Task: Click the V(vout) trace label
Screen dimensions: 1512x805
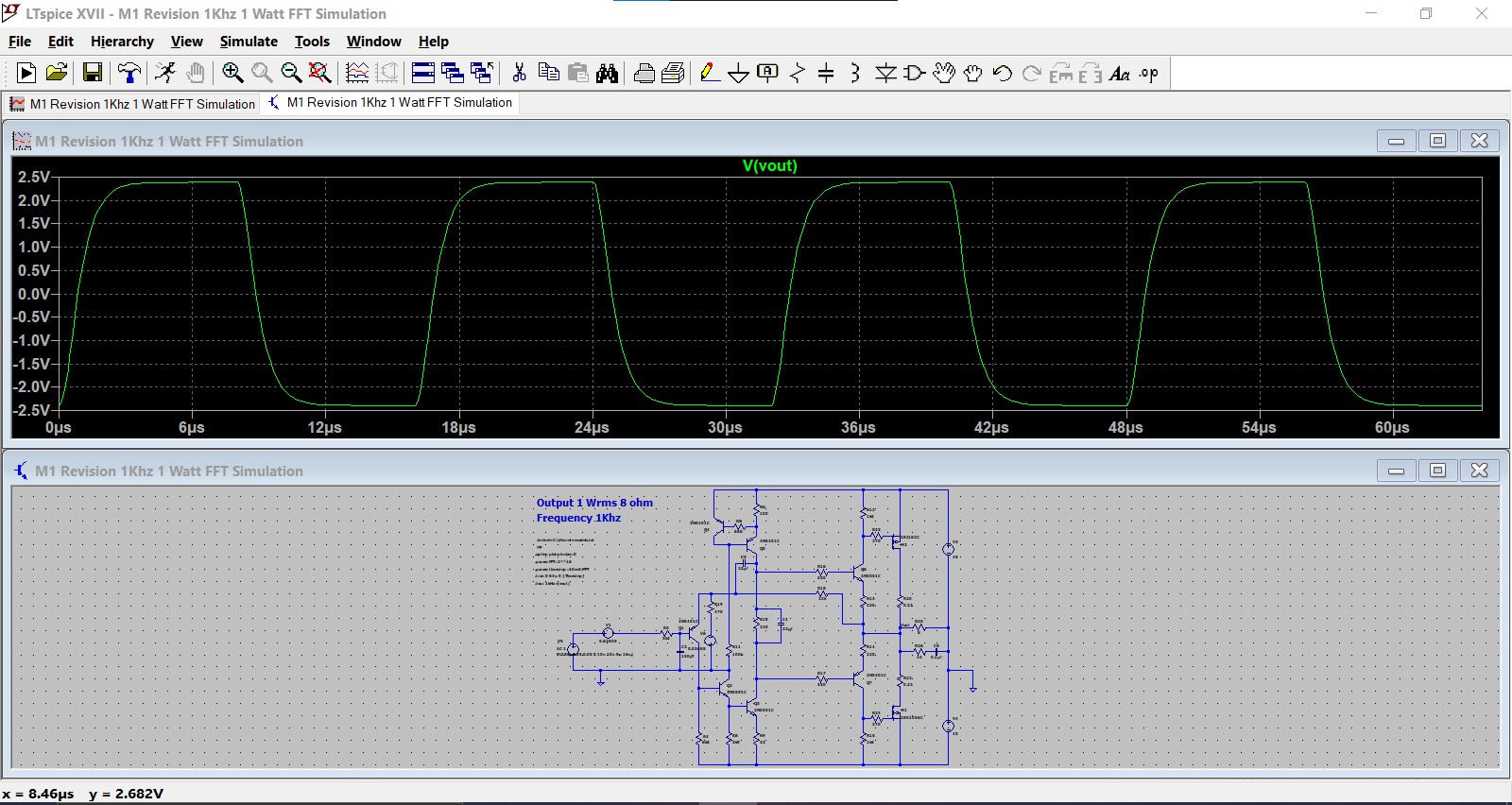Action: click(769, 165)
